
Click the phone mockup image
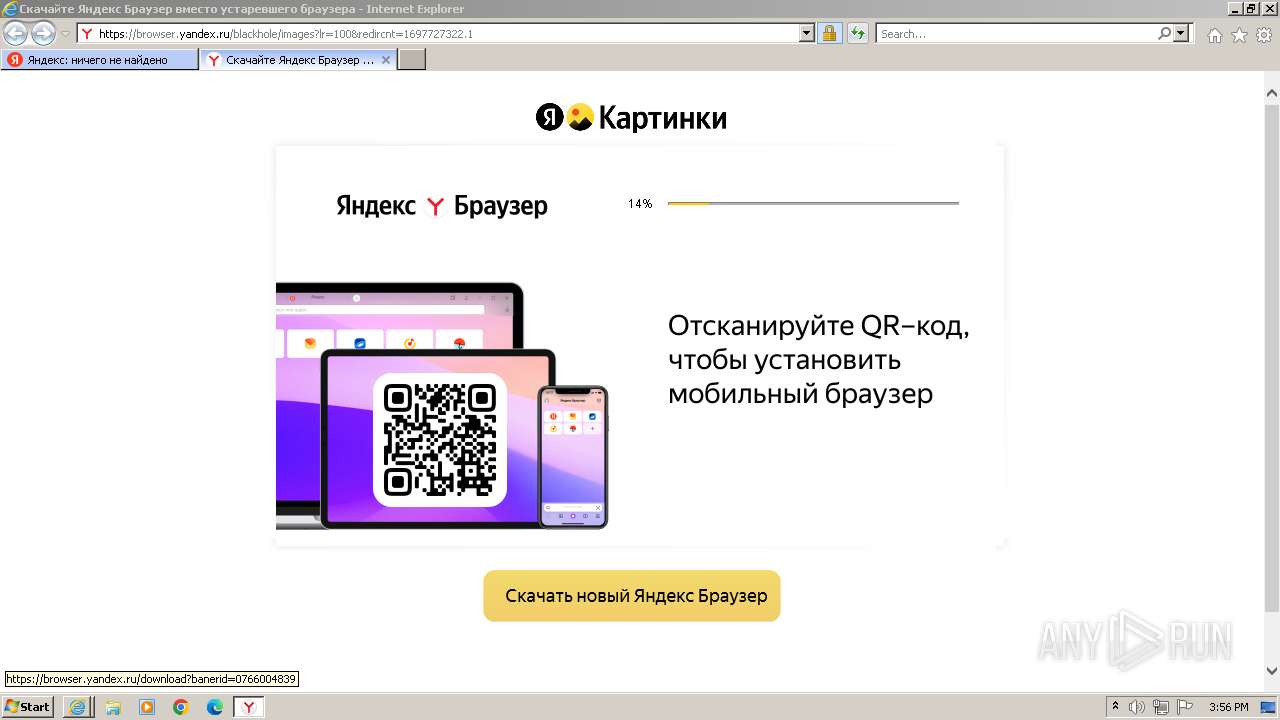pyautogui.click(x=573, y=456)
